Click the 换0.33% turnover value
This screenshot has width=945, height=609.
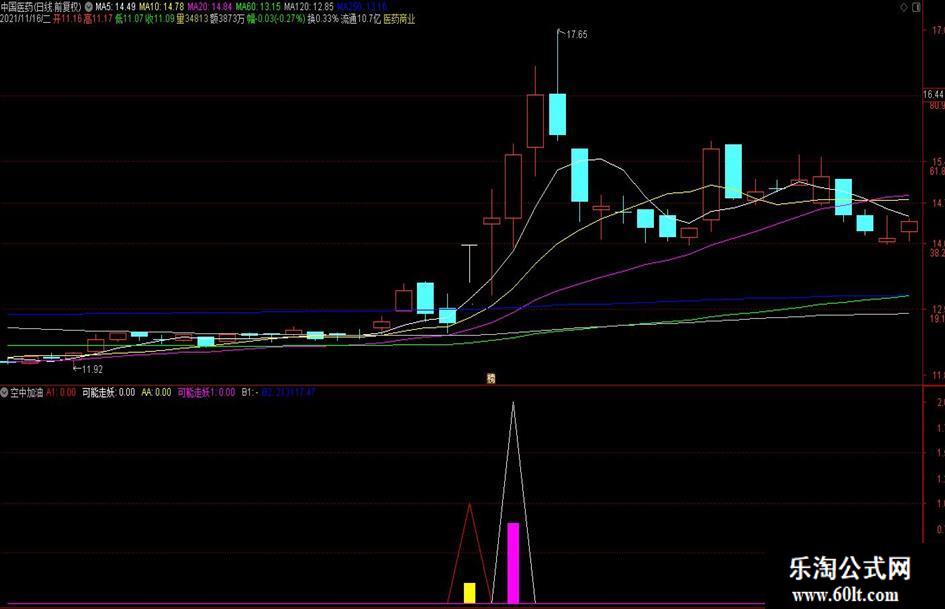click(323, 19)
